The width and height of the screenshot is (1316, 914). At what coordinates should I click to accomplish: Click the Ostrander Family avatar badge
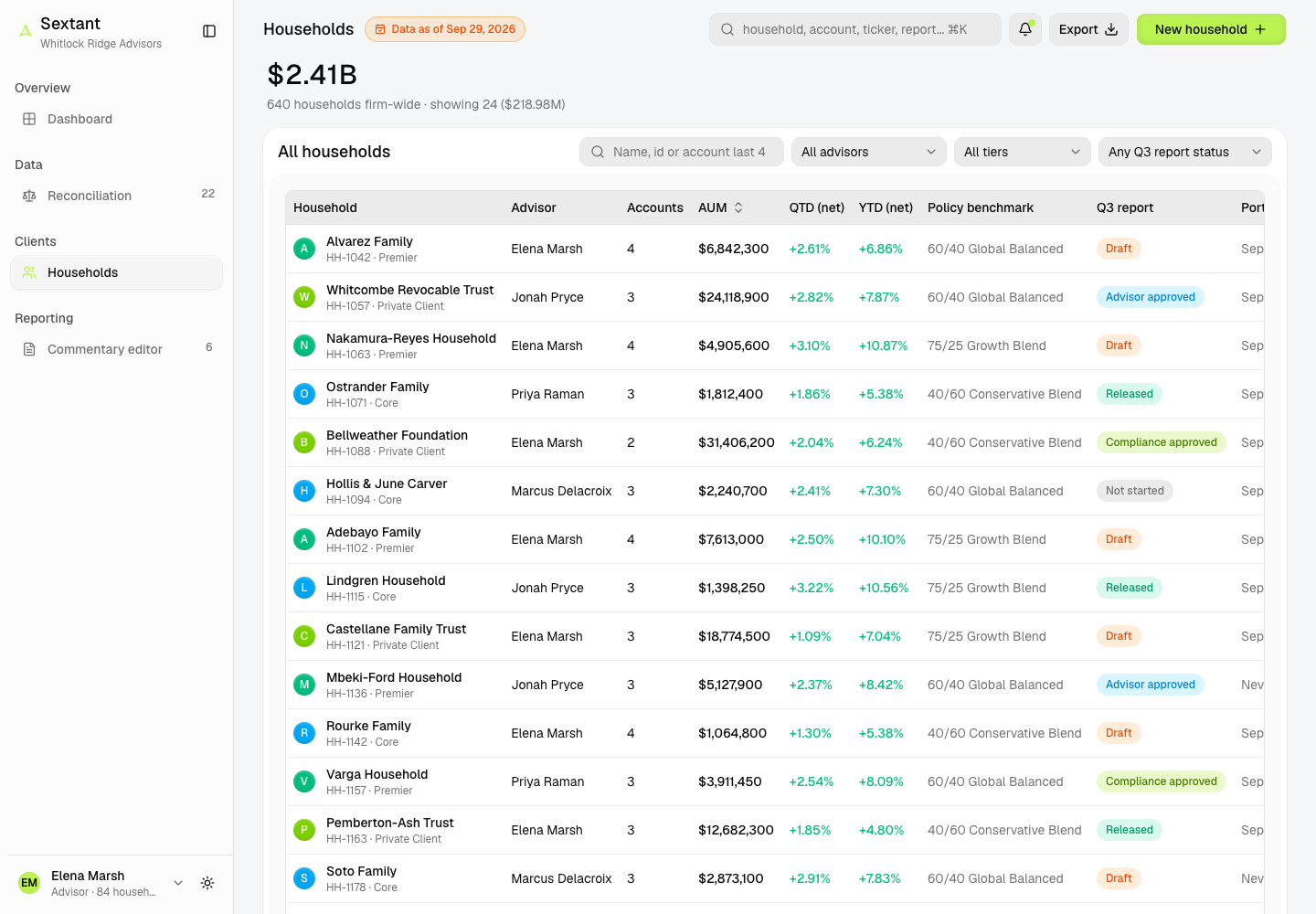[304, 394]
